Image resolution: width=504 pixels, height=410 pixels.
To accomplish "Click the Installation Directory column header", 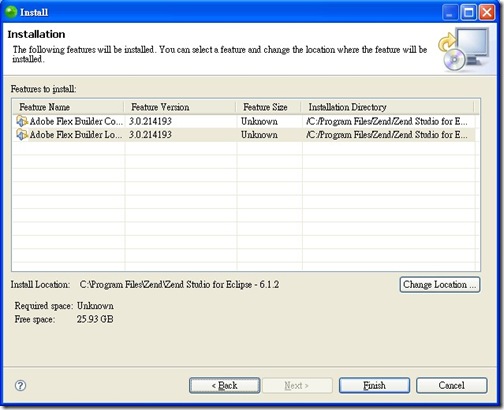I will point(388,107).
